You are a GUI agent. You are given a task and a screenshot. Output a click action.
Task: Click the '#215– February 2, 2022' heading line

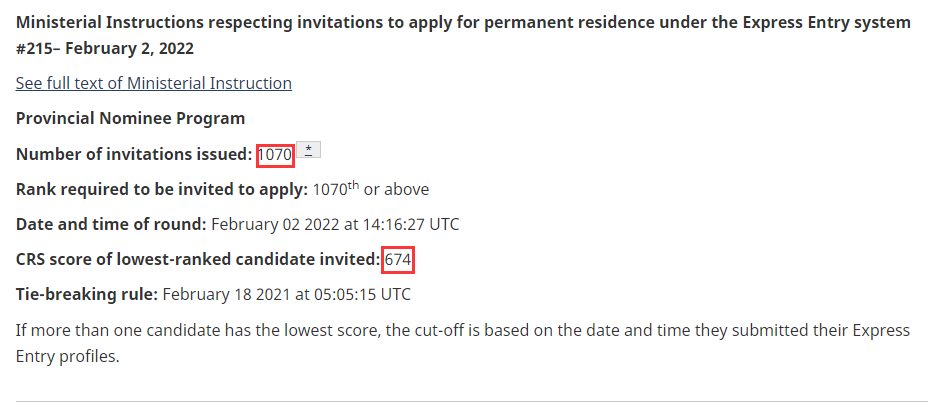click(105, 48)
